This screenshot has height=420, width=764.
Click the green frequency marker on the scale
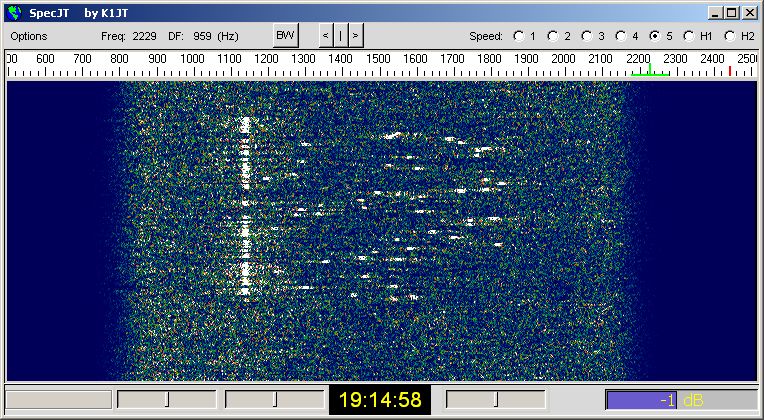[x=650, y=71]
